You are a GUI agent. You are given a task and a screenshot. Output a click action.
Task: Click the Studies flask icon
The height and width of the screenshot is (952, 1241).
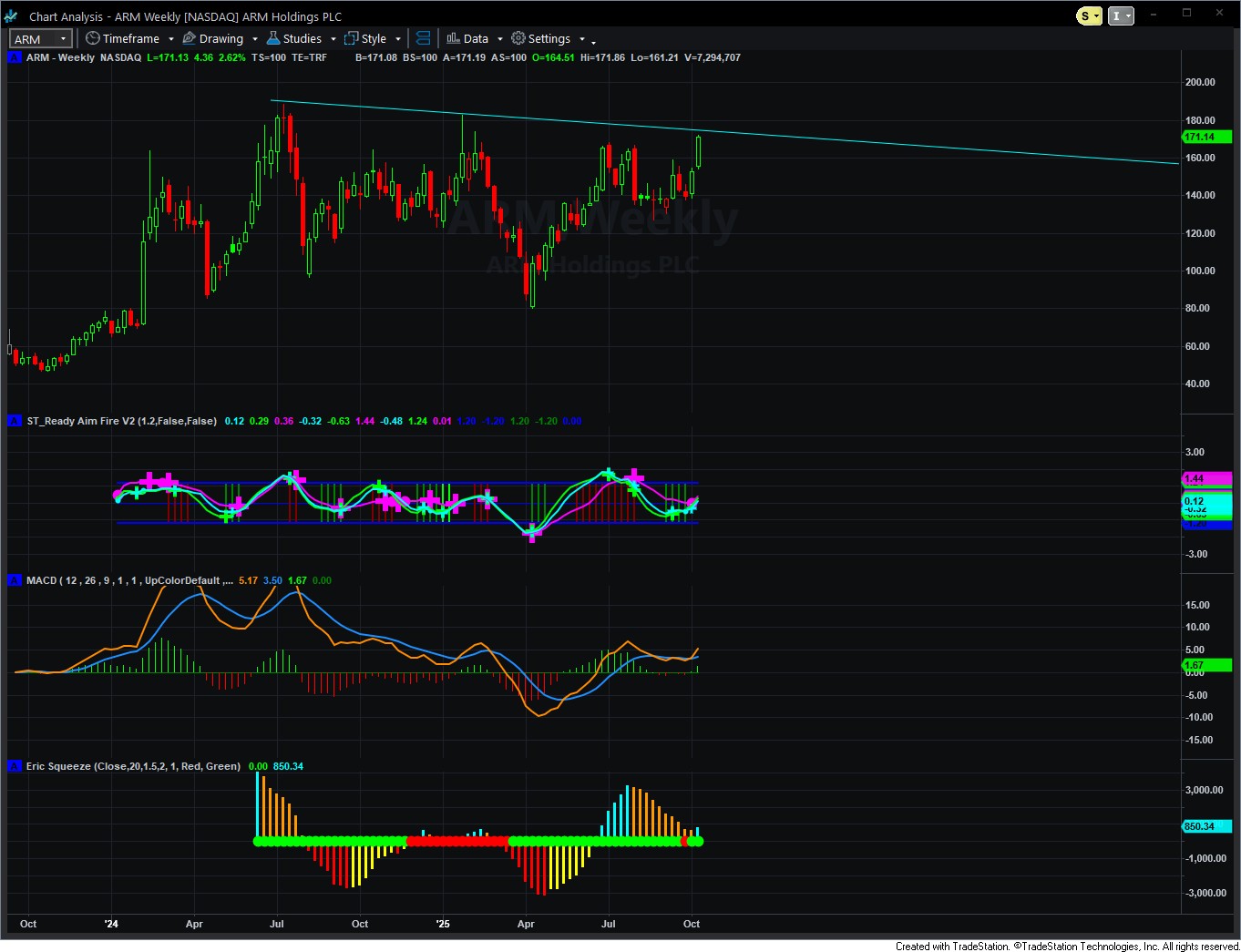point(273,38)
